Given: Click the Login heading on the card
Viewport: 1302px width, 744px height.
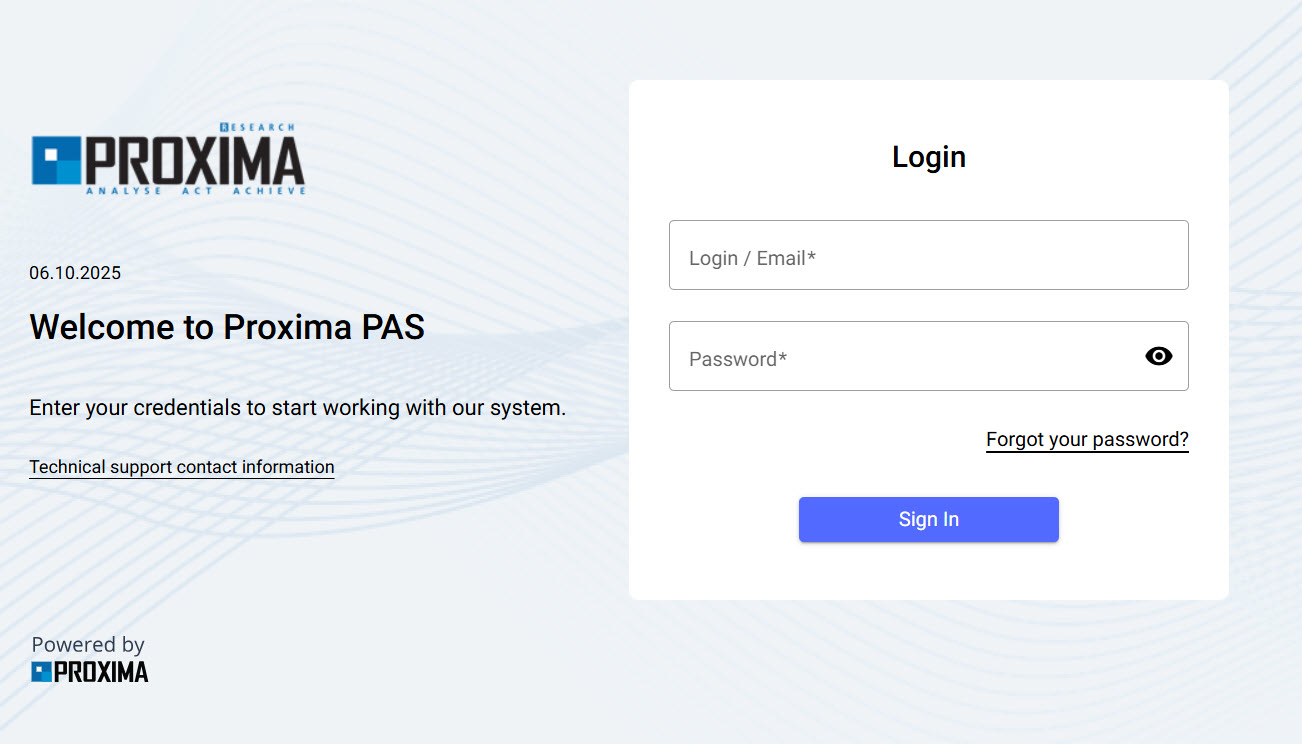Looking at the screenshot, I should 928,156.
